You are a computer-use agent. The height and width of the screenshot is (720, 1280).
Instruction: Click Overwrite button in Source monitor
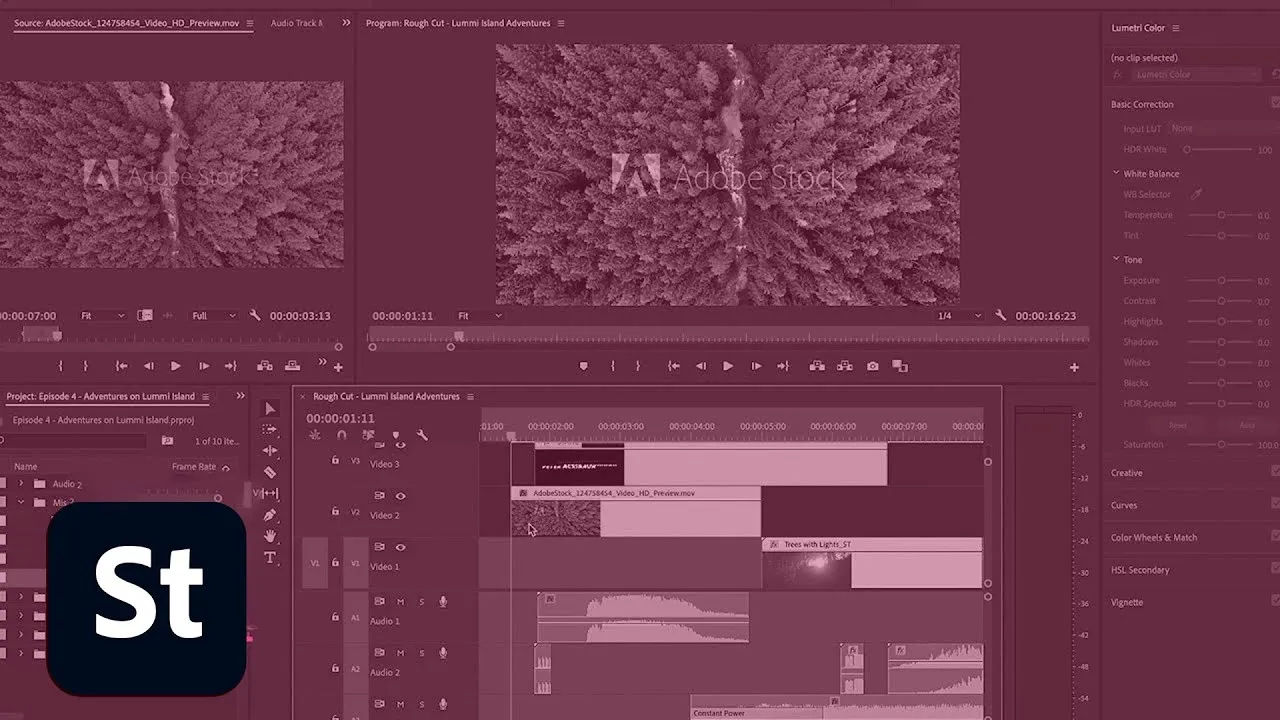[x=292, y=366]
